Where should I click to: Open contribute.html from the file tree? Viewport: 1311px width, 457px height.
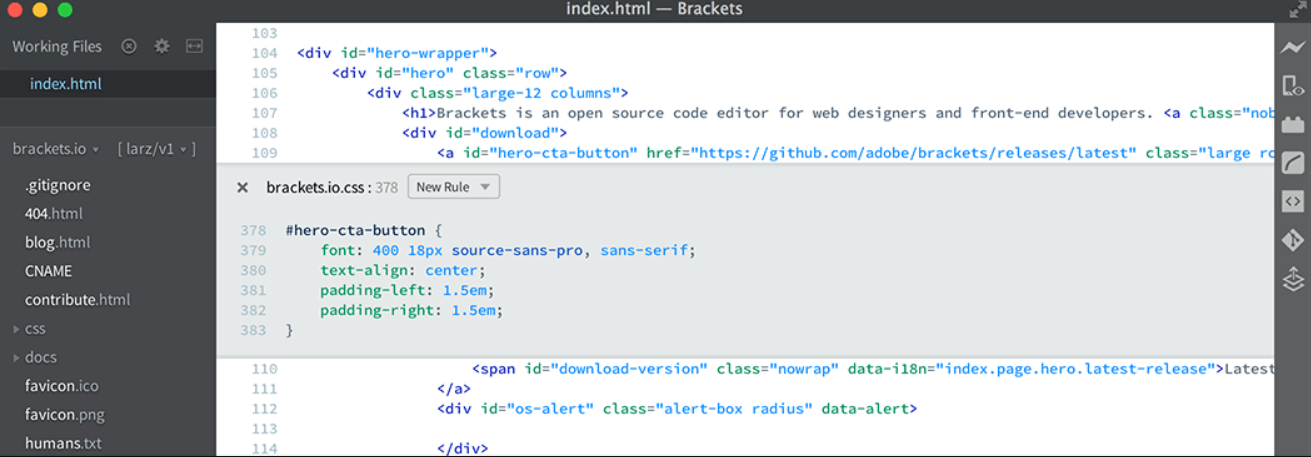tap(78, 300)
